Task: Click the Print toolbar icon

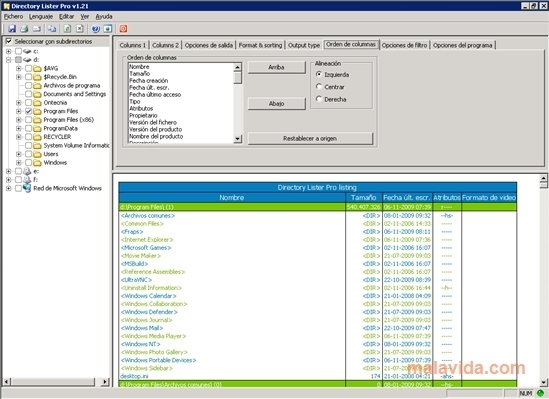Action: [24, 29]
